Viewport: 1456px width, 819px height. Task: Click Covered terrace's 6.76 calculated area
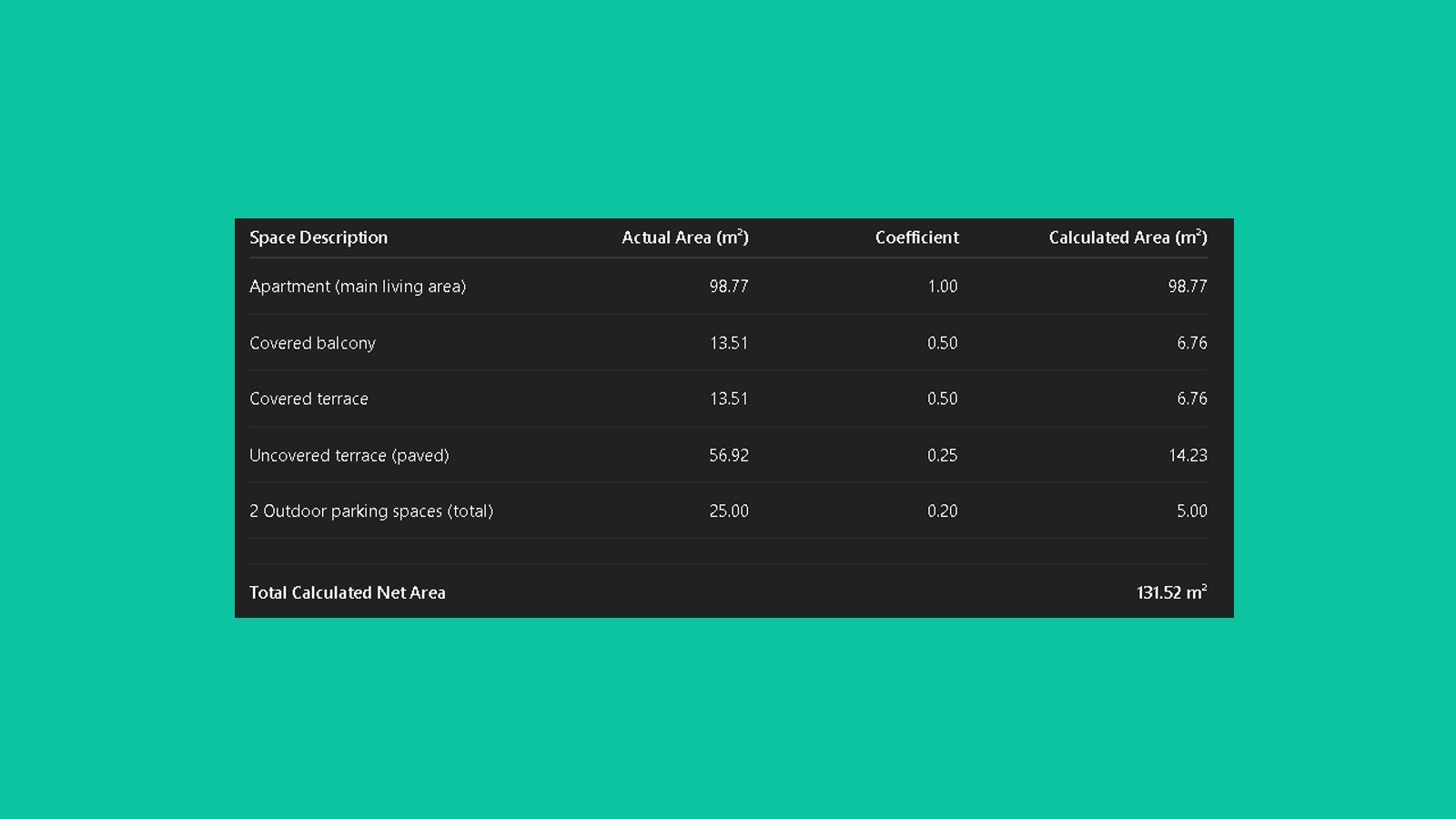point(1191,399)
